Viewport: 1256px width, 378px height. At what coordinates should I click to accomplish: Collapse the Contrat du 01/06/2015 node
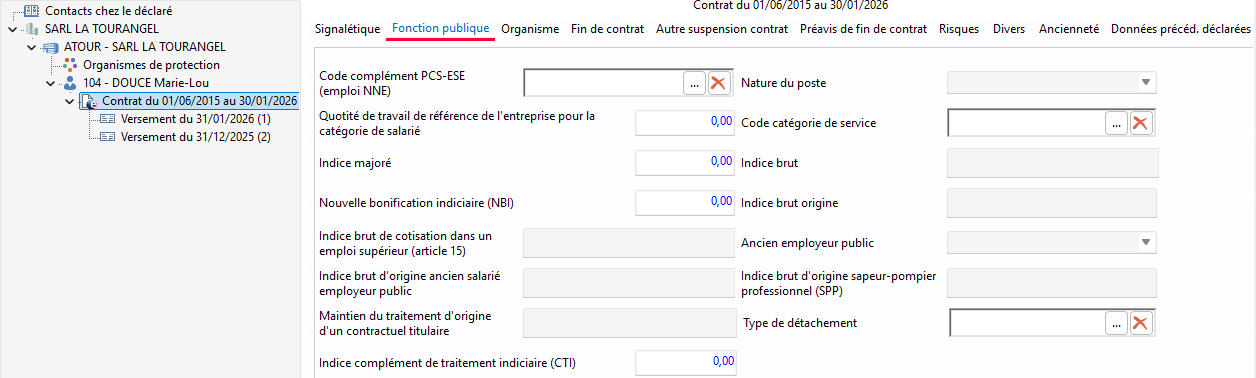[69, 101]
